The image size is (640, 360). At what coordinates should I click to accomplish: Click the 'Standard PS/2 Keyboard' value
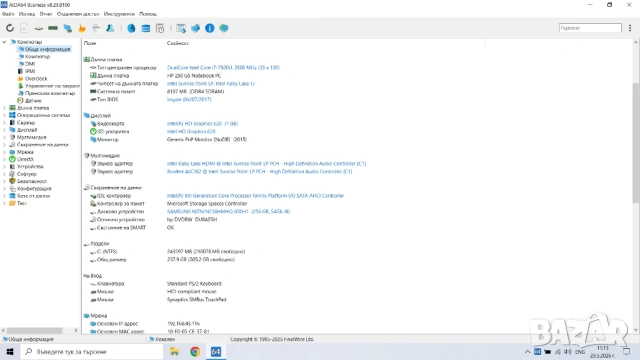[x=194, y=283]
